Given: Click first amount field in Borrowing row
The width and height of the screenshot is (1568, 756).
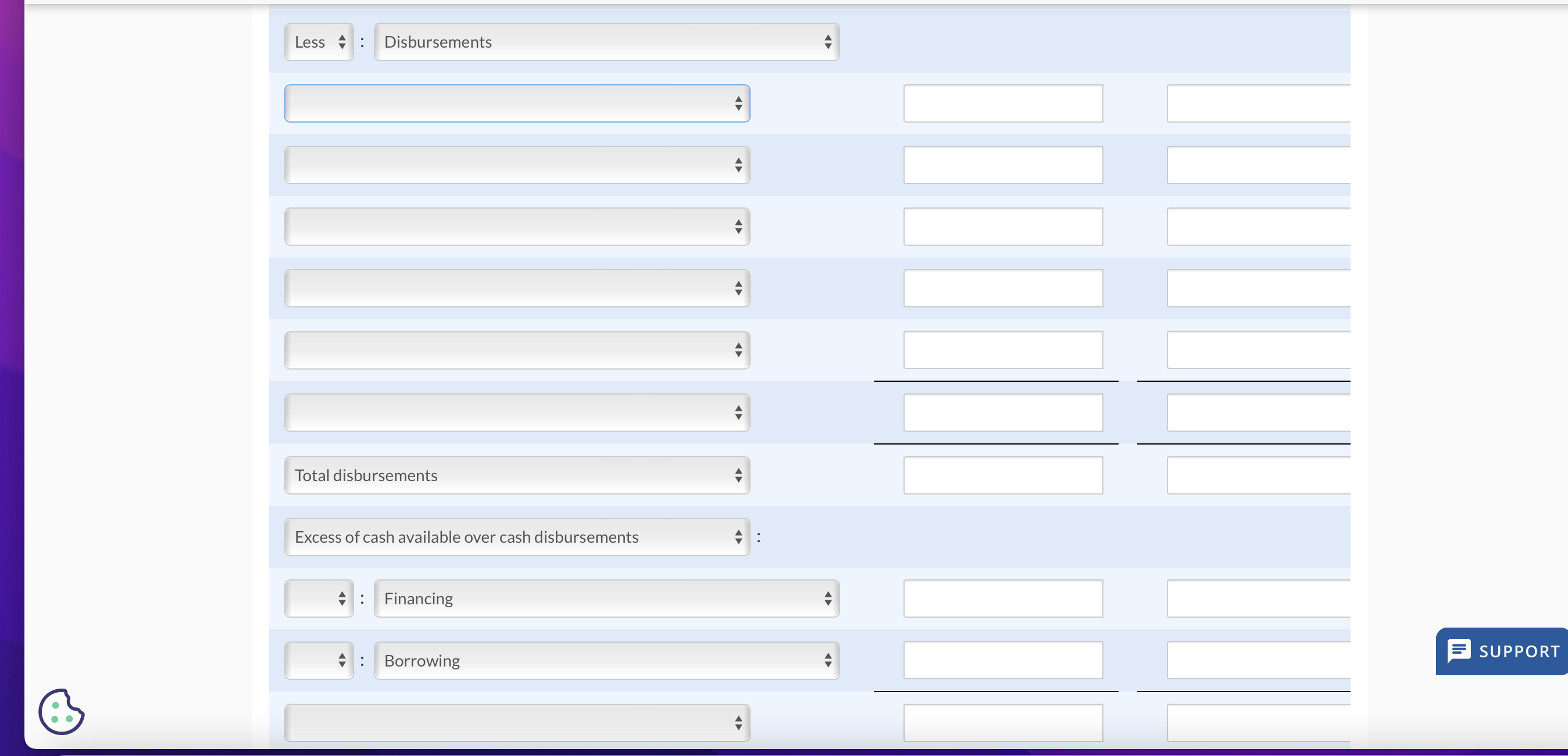Looking at the screenshot, I should (1002, 661).
